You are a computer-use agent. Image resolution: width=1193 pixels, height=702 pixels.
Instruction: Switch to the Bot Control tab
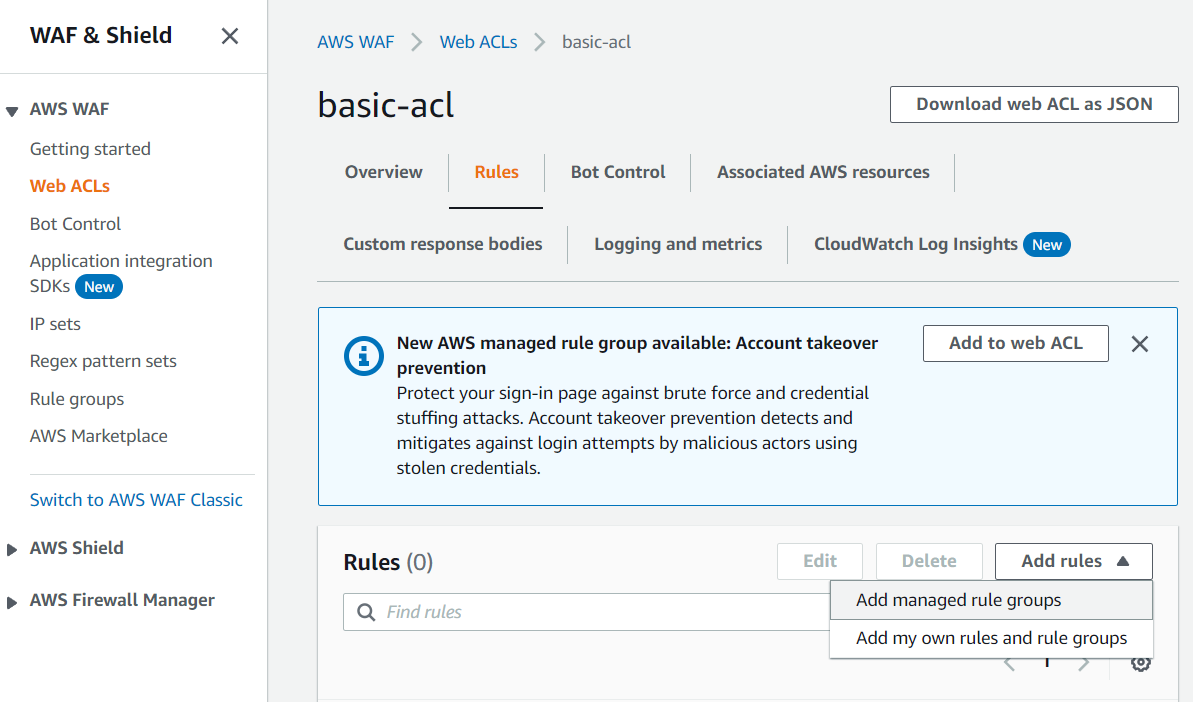(617, 172)
